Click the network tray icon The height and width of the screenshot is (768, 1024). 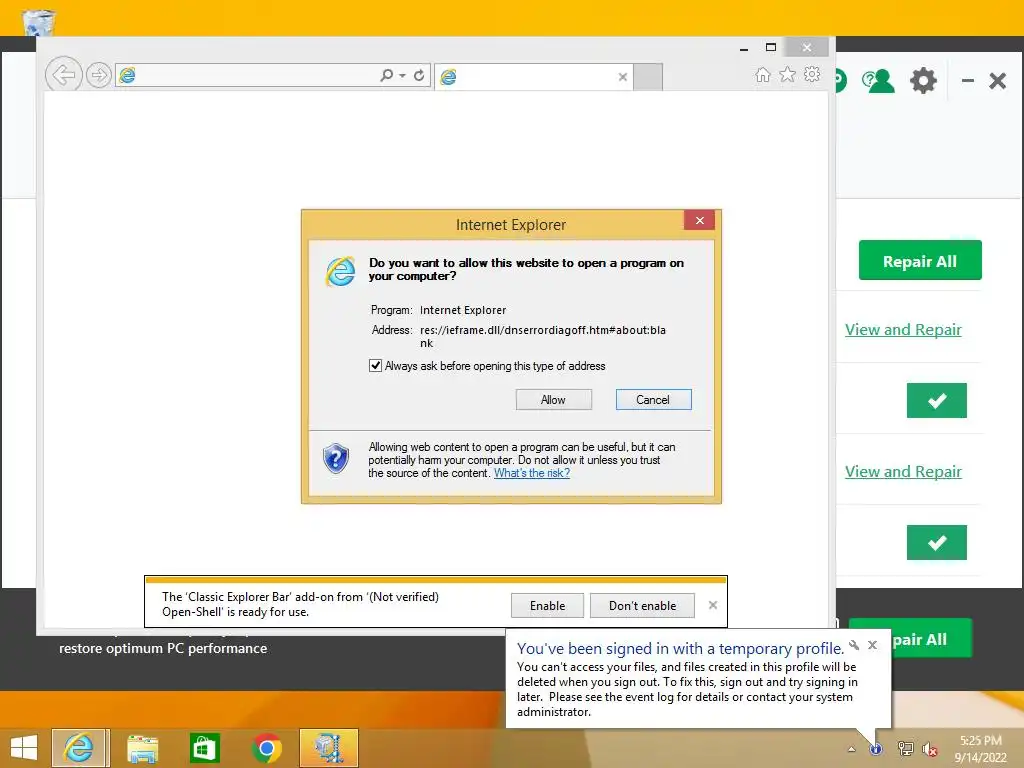click(x=905, y=749)
